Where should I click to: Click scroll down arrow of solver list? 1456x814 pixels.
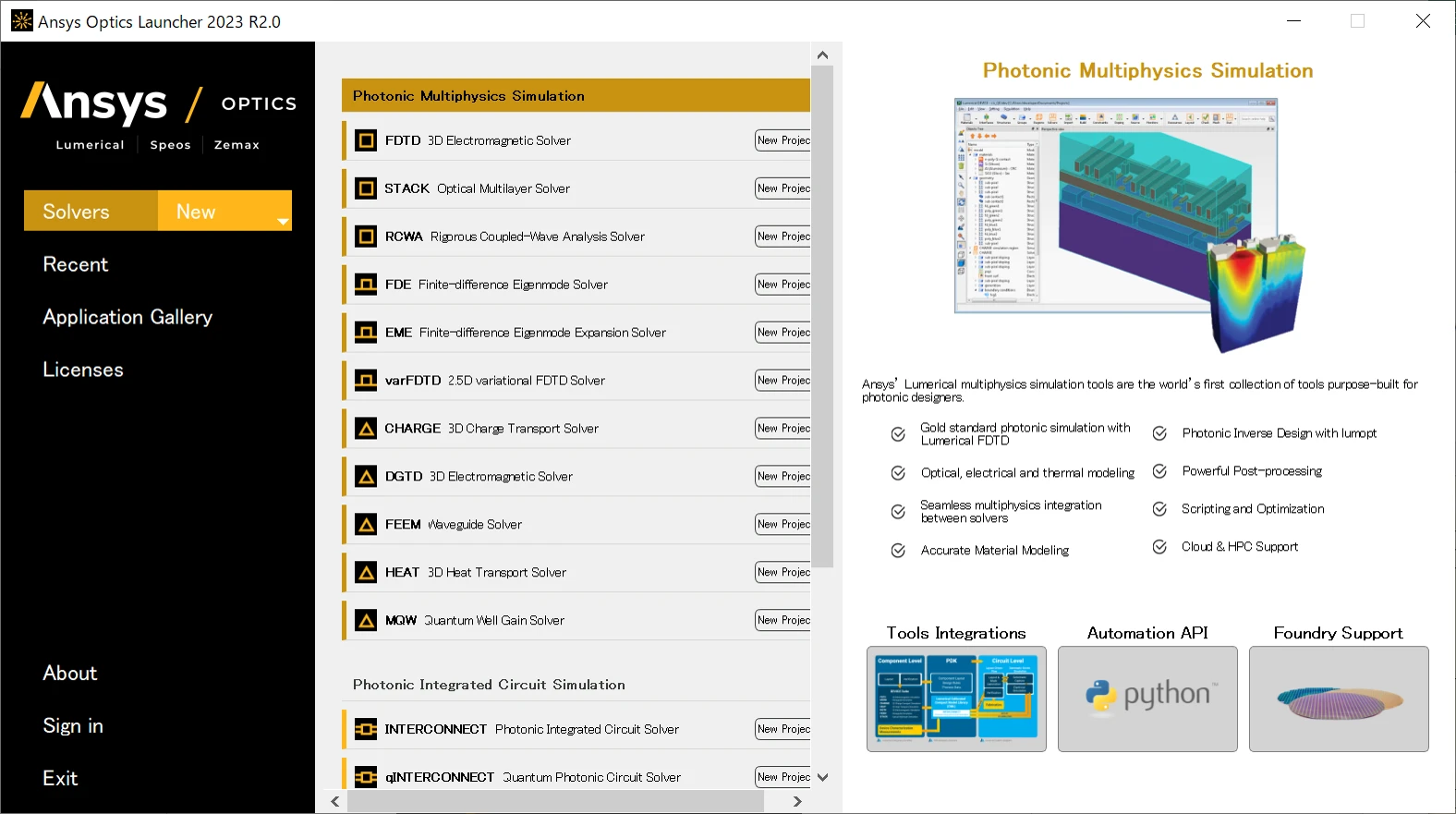(822, 777)
